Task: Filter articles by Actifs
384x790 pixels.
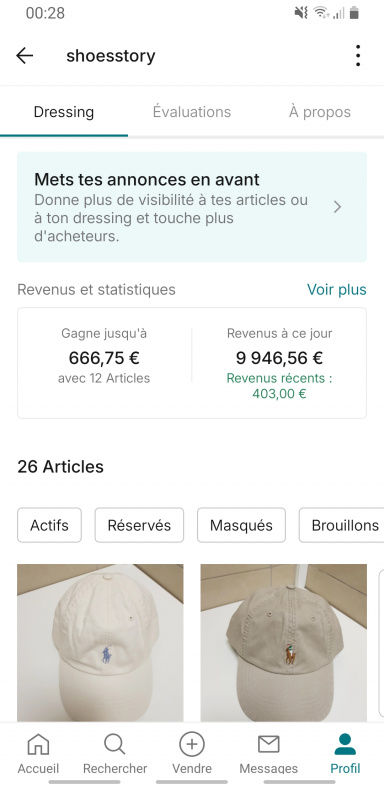Action: tap(49, 525)
